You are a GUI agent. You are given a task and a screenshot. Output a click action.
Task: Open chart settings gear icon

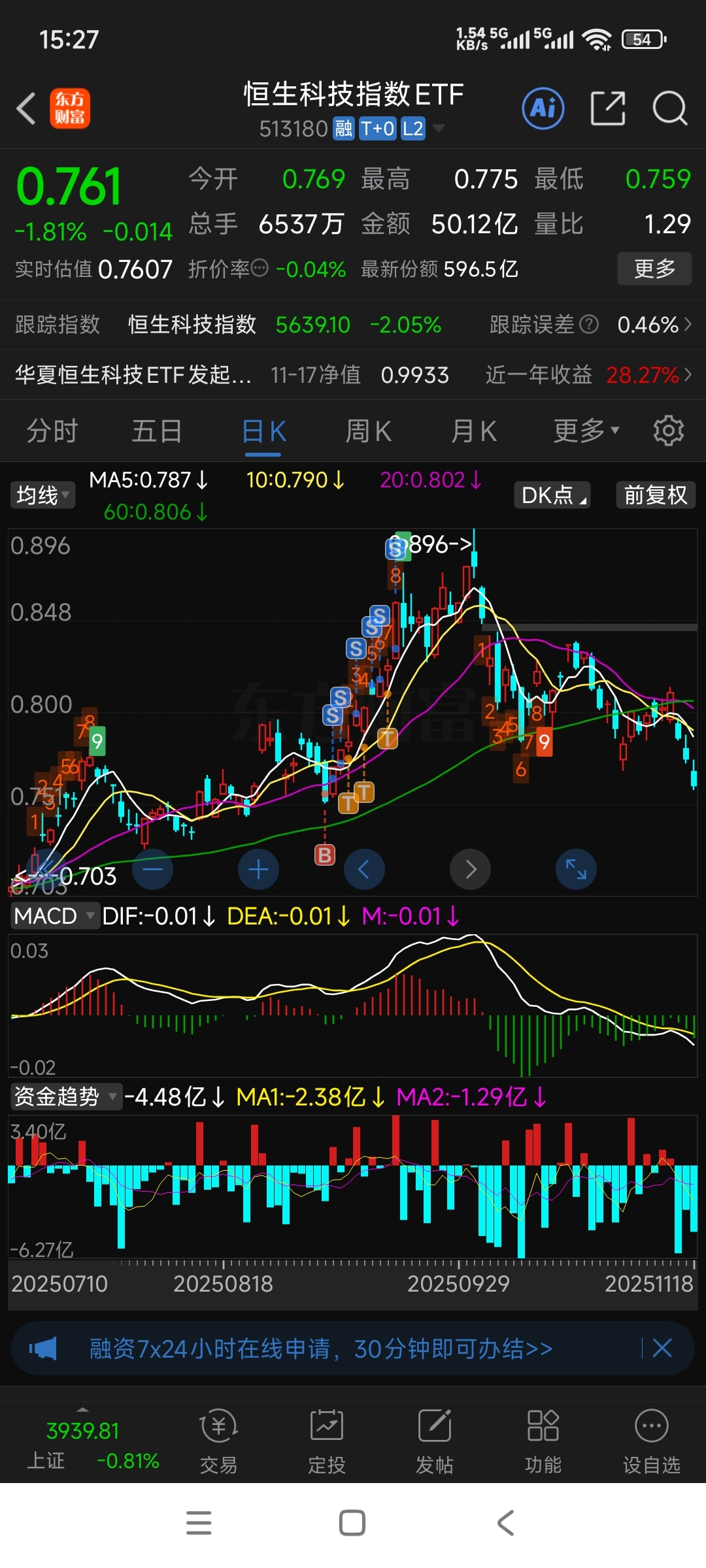[668, 431]
